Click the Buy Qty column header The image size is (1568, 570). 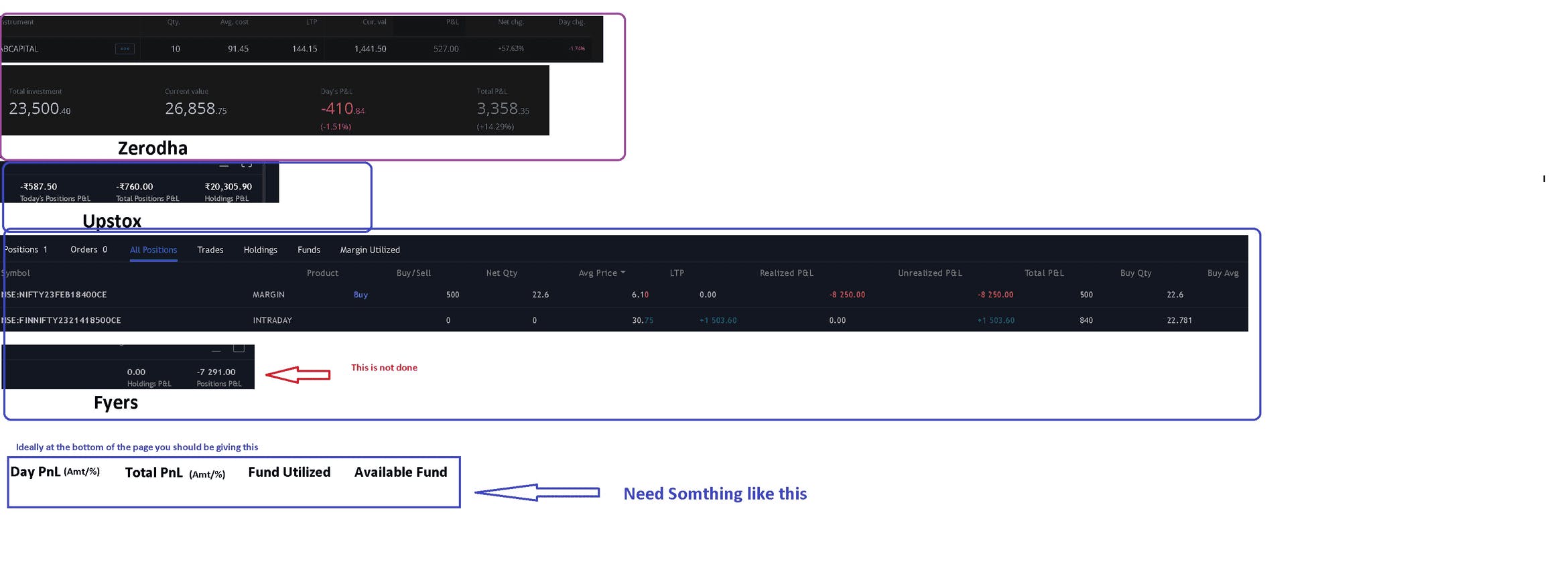click(x=1136, y=273)
